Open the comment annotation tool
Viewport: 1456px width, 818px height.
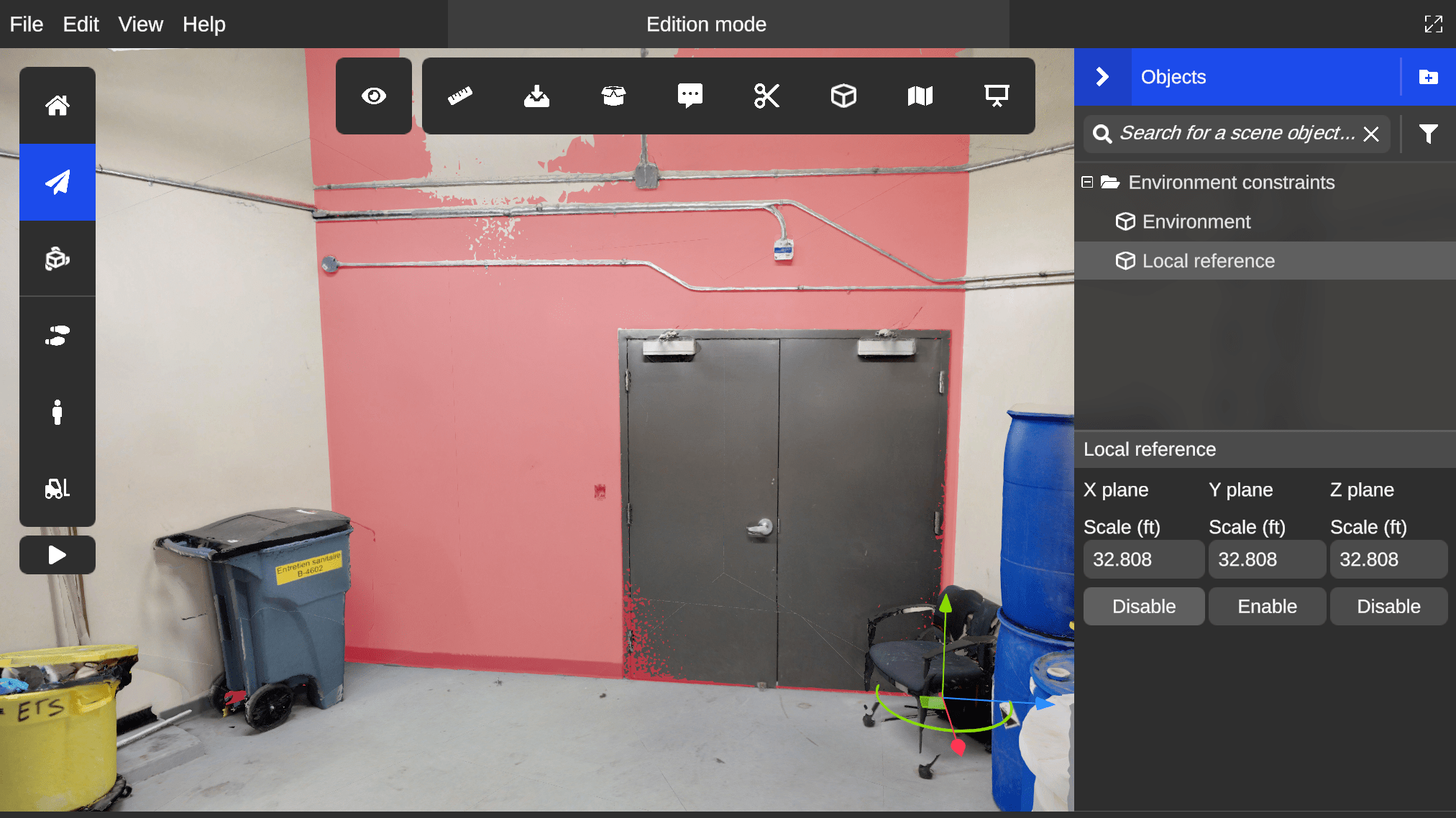click(x=690, y=96)
